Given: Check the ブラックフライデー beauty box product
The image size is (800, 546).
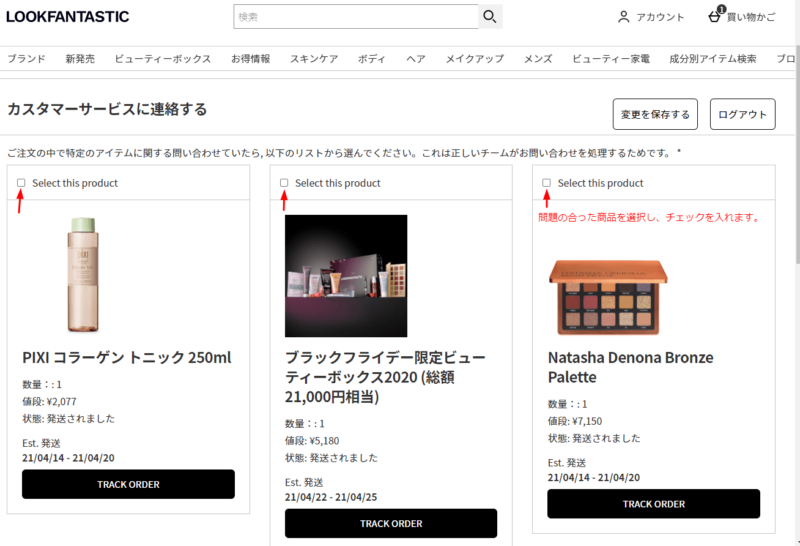Looking at the screenshot, I should [x=284, y=183].
